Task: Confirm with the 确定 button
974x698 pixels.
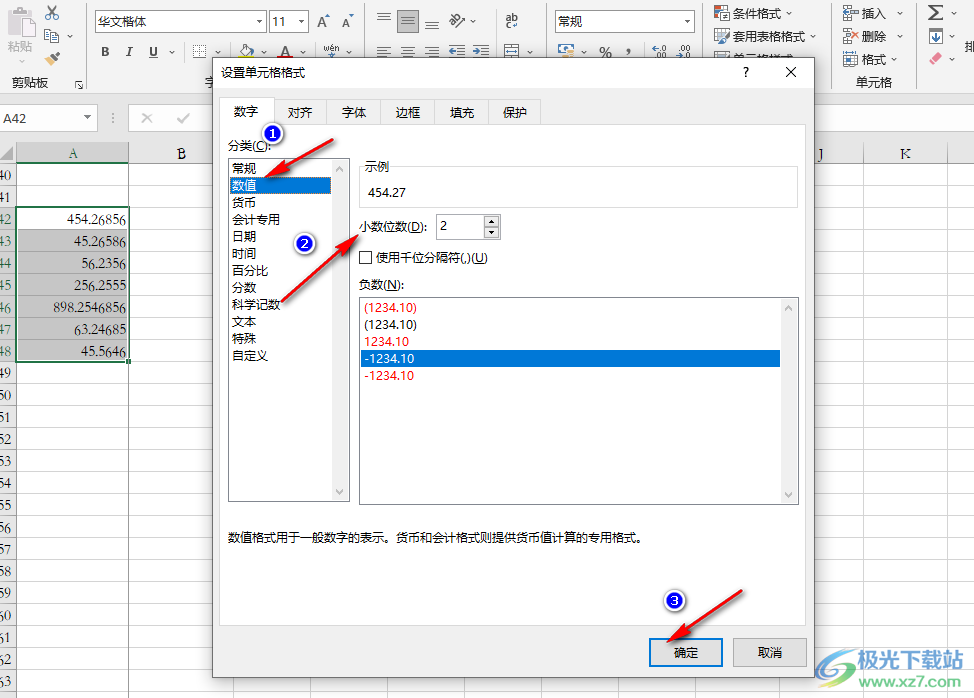Action: pyautogui.click(x=686, y=653)
